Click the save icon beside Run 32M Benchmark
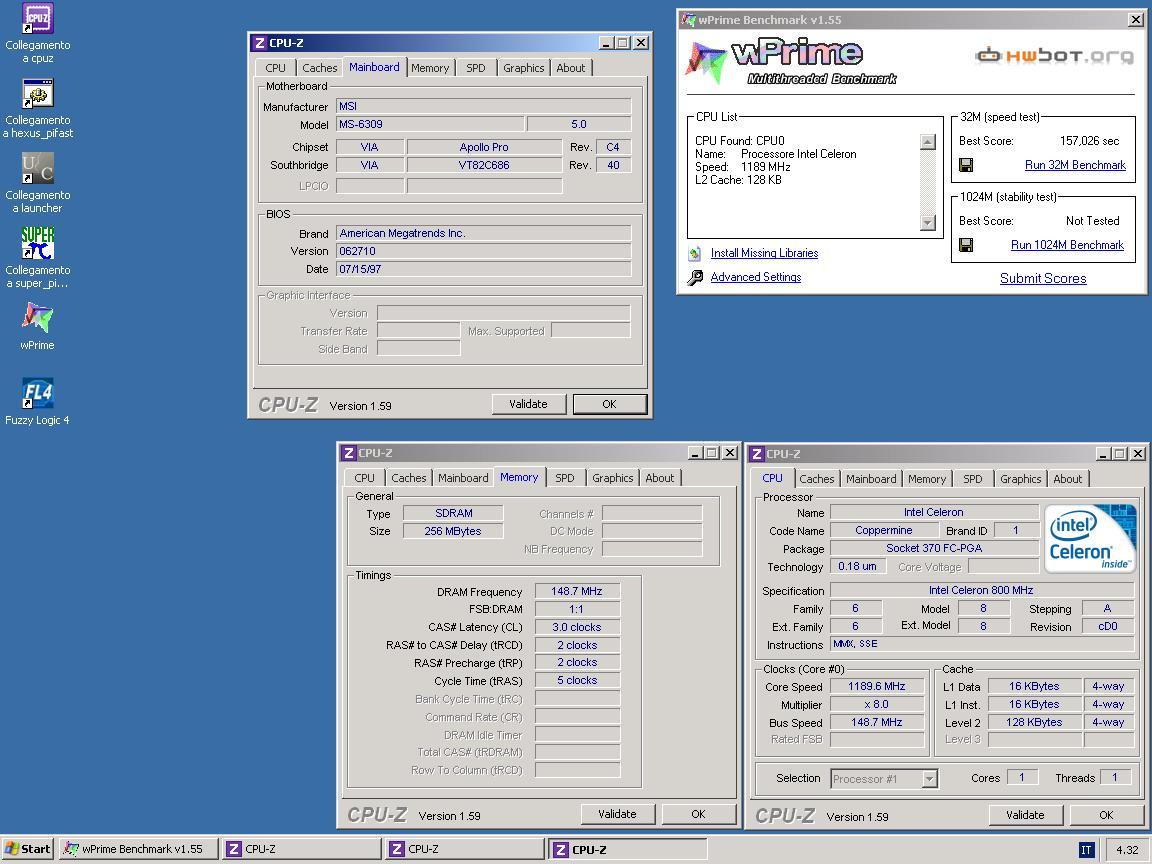Image resolution: width=1152 pixels, height=864 pixels. [966, 165]
